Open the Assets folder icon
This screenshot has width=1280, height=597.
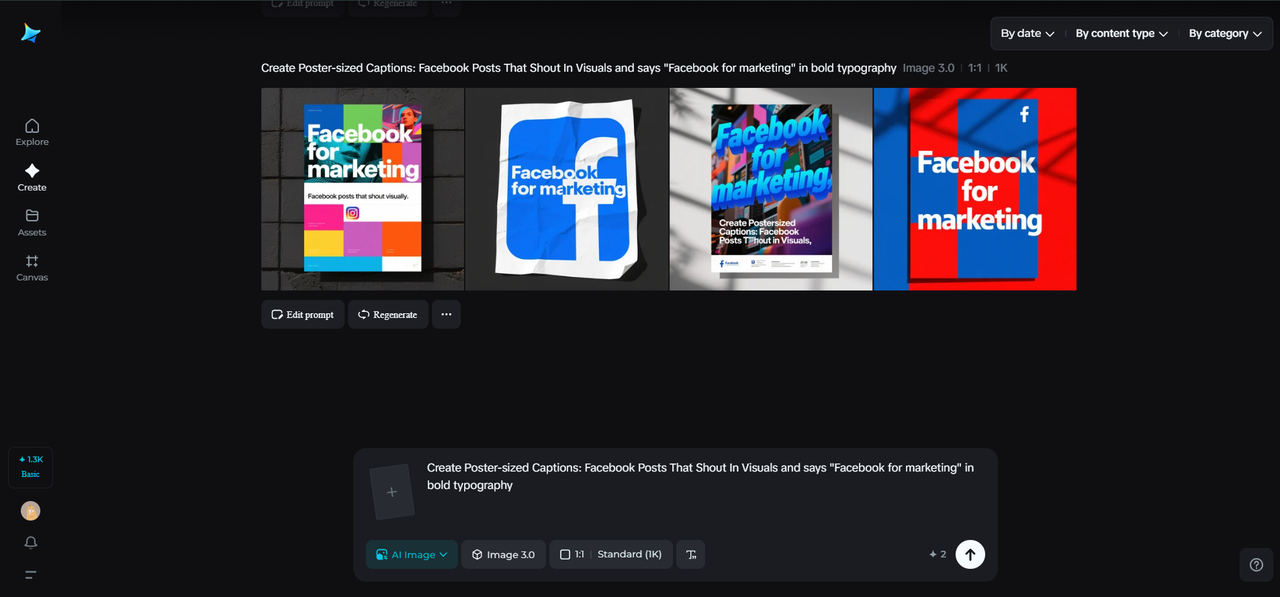coord(32,221)
